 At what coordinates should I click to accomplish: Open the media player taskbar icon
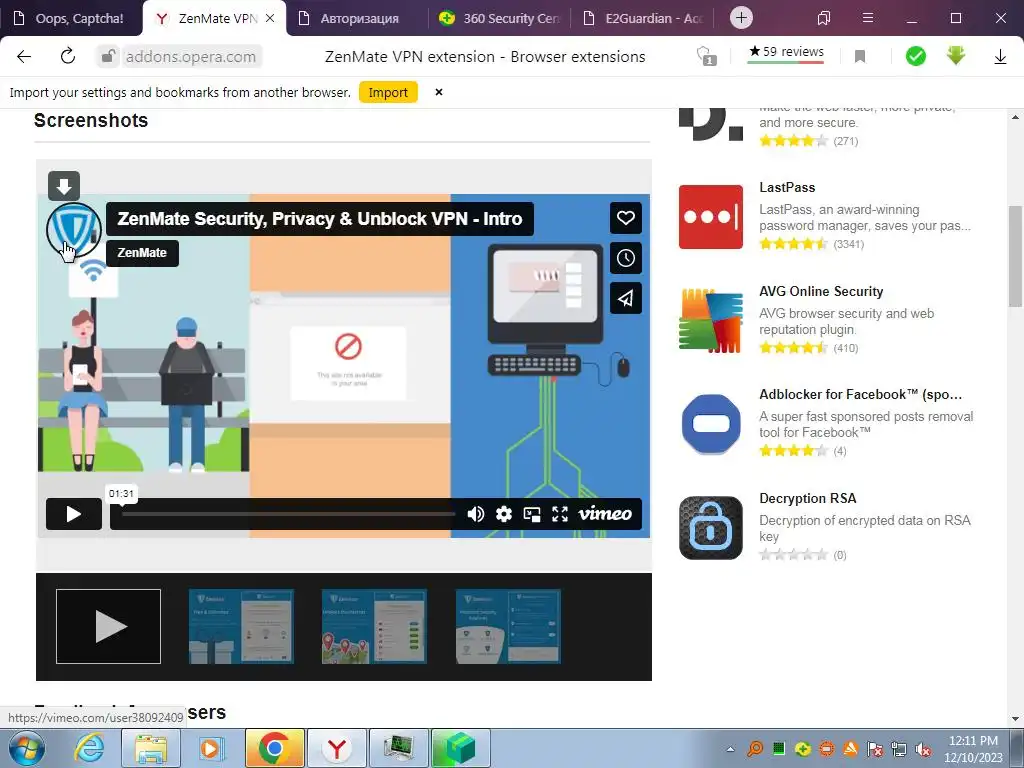click(x=210, y=748)
